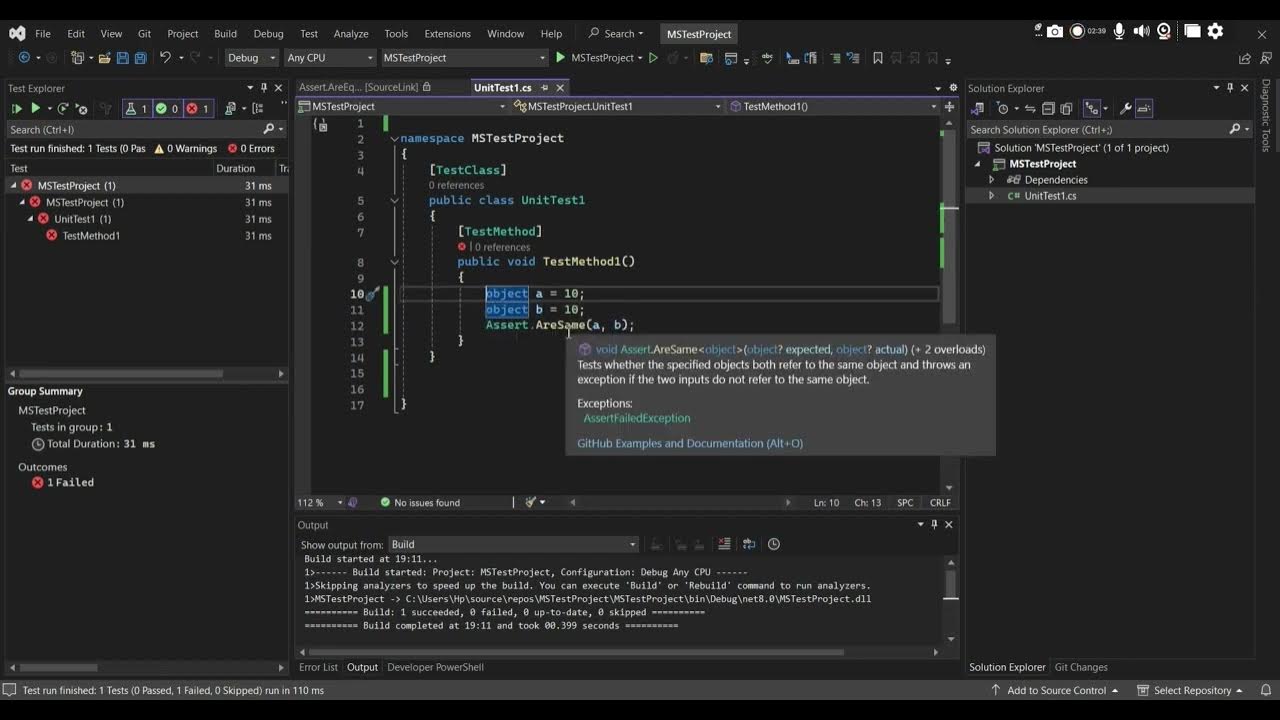Viewport: 1280px width, 720px height.
Task: Open the Test menu
Action: [x=309, y=33]
